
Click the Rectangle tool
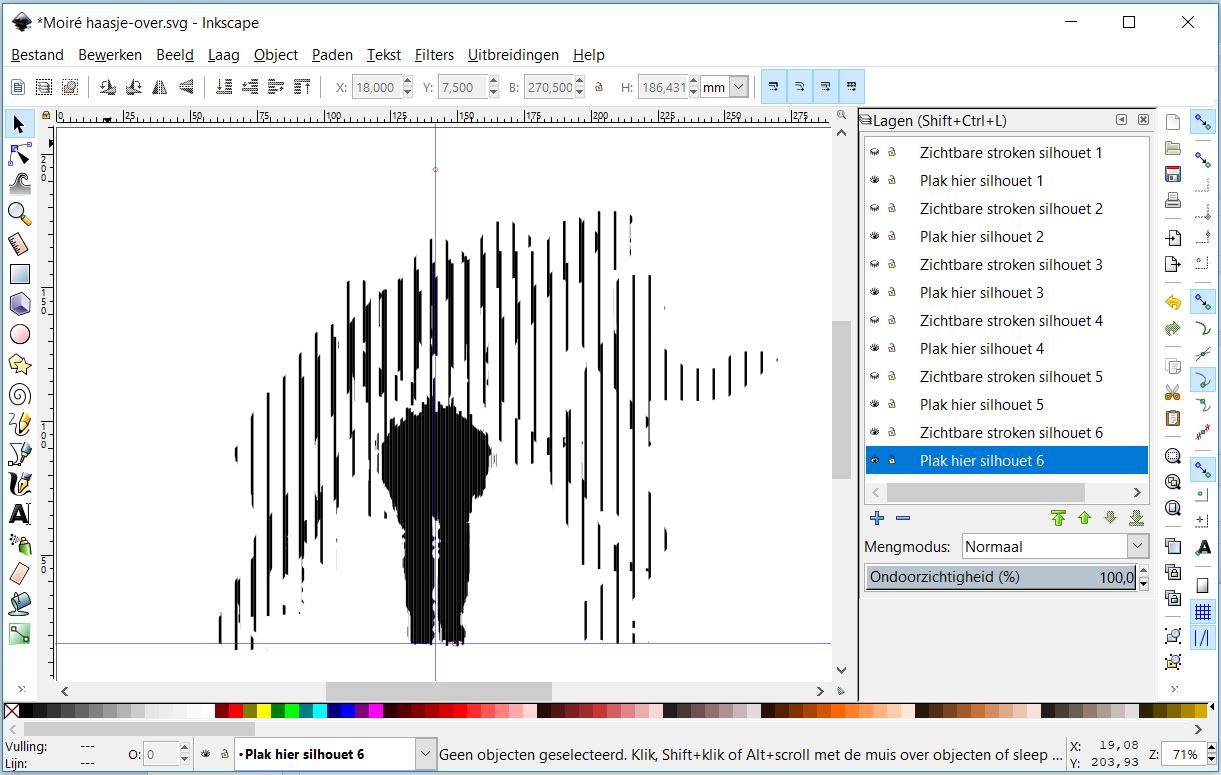tap(19, 274)
